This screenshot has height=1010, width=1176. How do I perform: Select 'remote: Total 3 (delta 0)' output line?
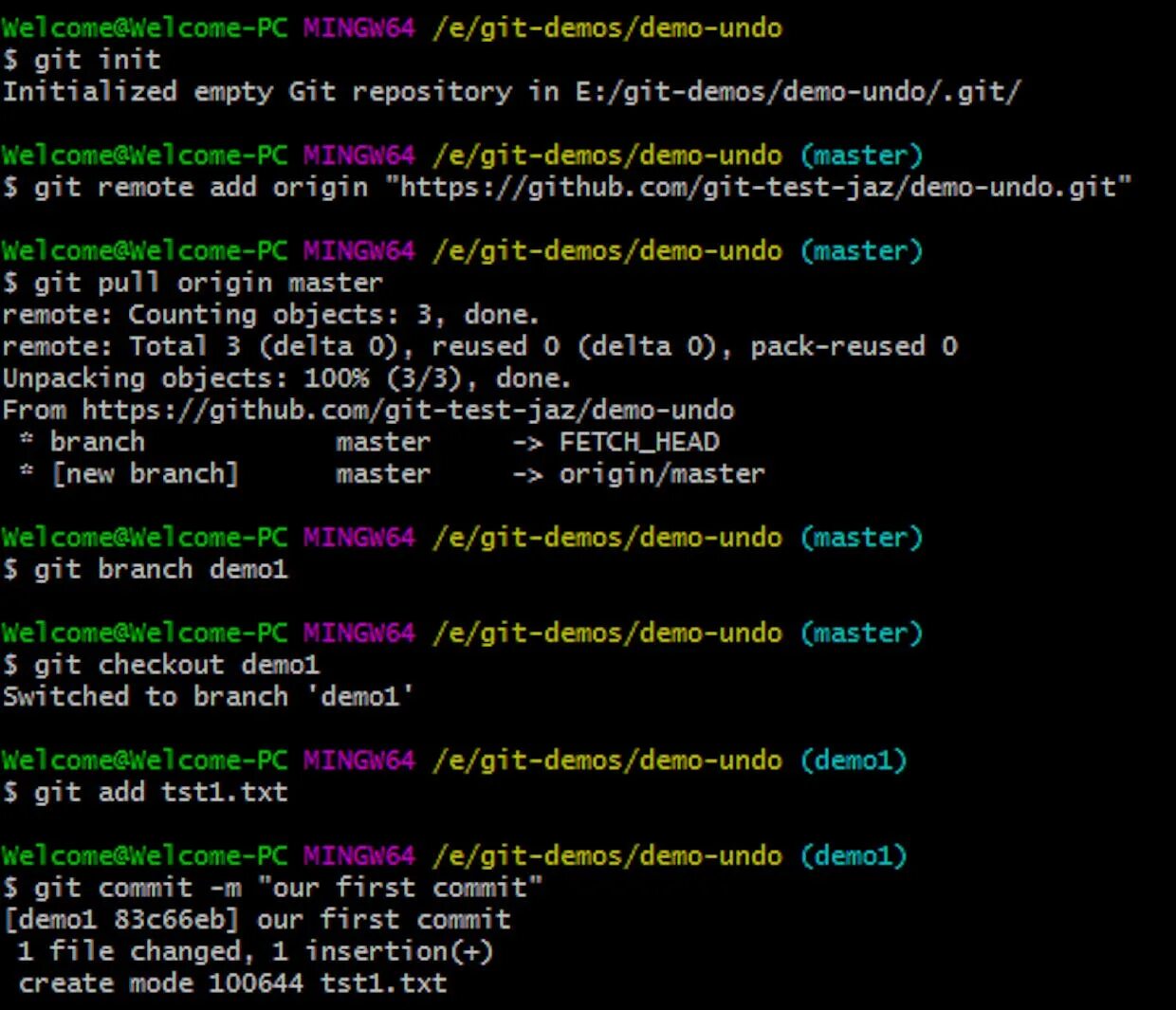(x=480, y=346)
